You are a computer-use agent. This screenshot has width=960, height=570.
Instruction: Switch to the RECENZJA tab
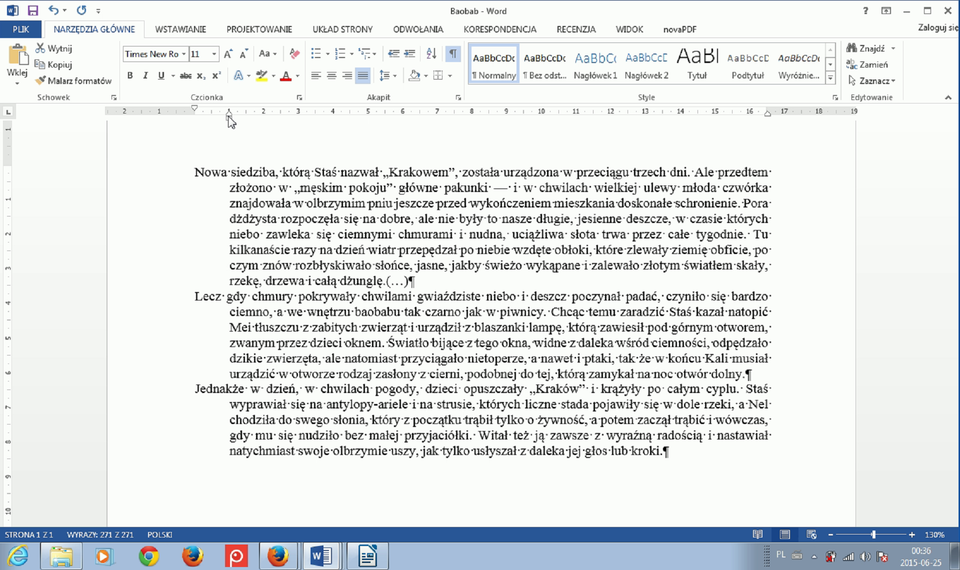pos(576,30)
